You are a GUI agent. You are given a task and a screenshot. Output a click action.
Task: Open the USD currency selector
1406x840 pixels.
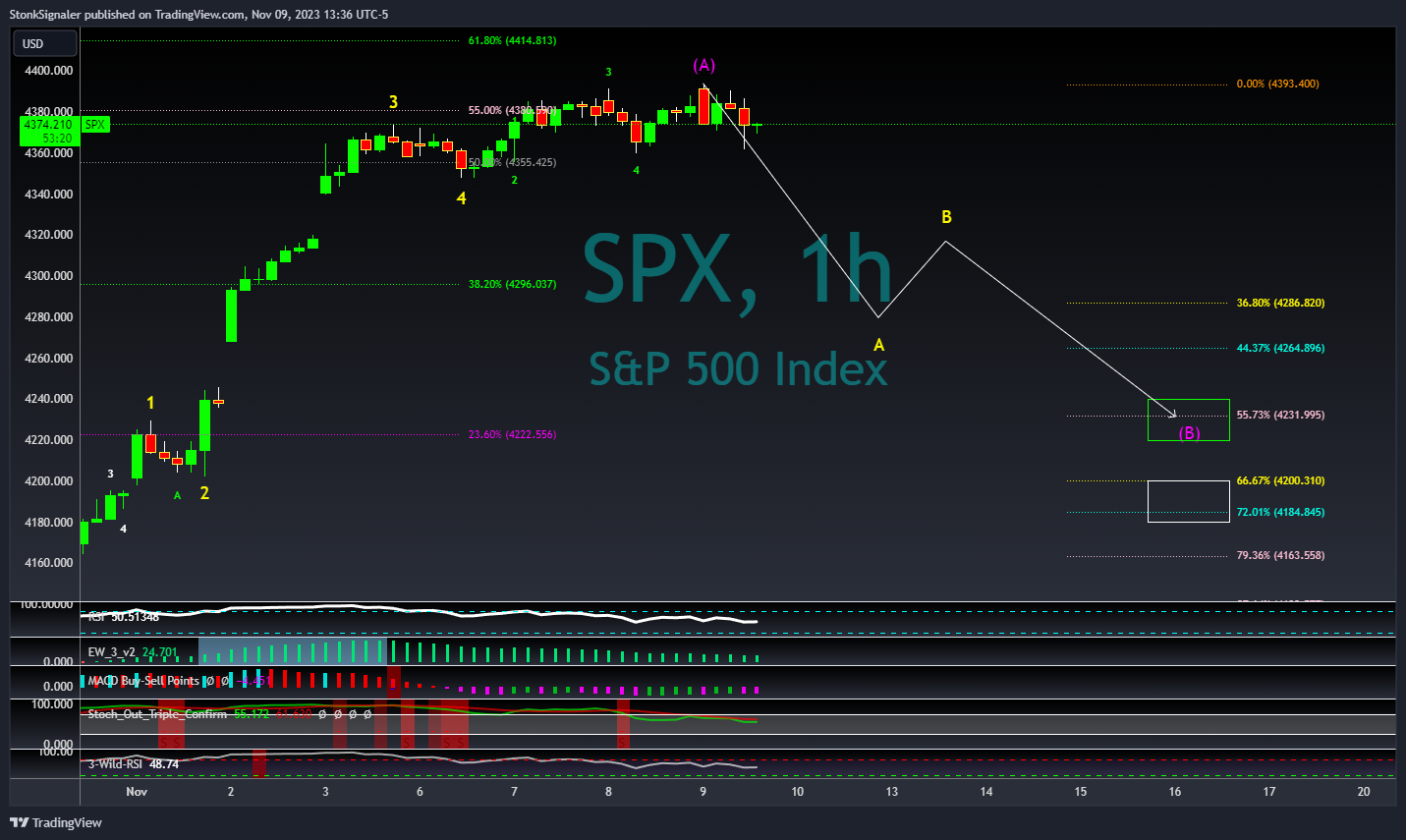coord(44,43)
